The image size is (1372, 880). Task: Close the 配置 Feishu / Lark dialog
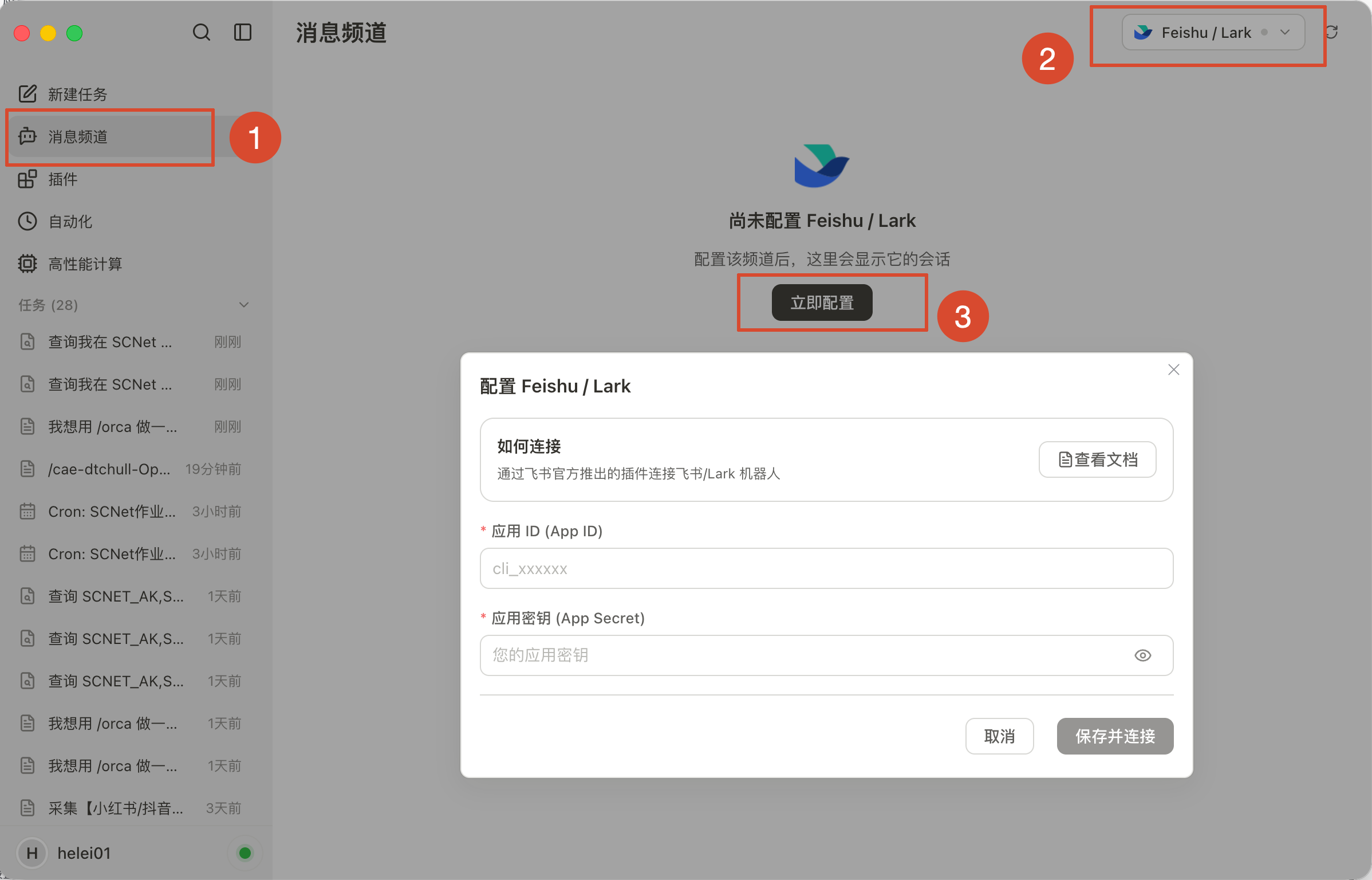1174,370
